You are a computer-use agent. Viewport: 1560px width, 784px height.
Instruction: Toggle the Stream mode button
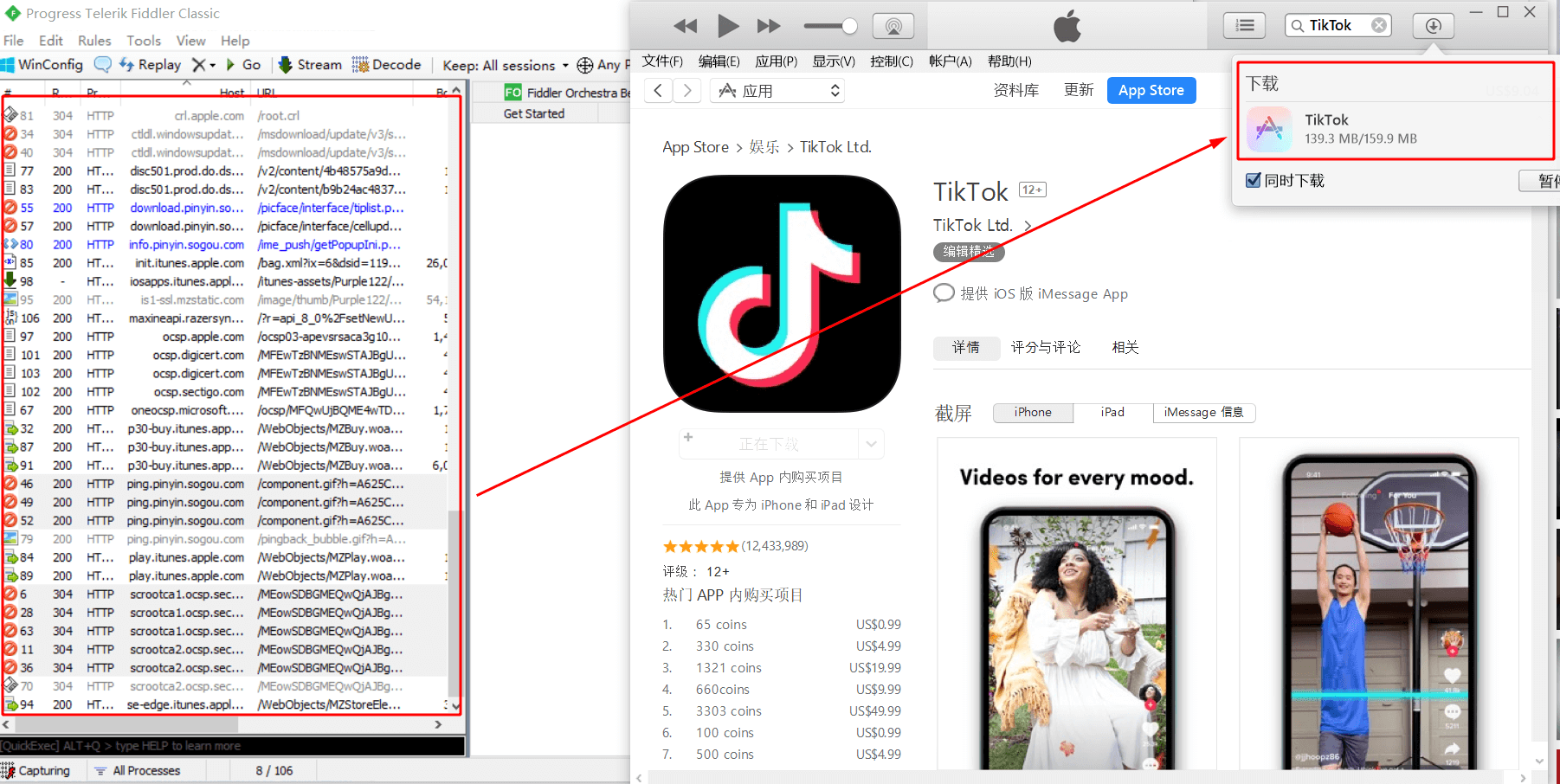pyautogui.click(x=310, y=65)
